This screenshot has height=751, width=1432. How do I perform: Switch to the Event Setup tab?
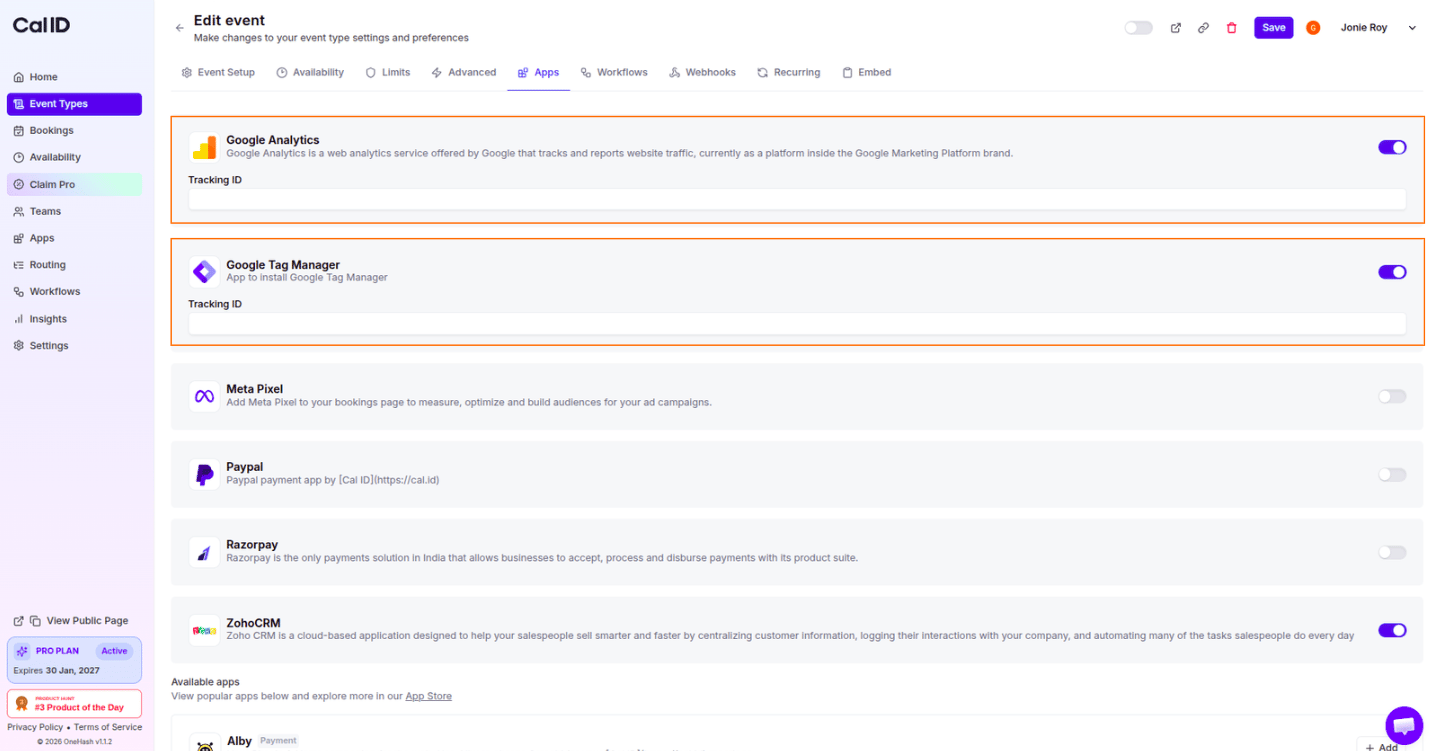click(x=218, y=72)
